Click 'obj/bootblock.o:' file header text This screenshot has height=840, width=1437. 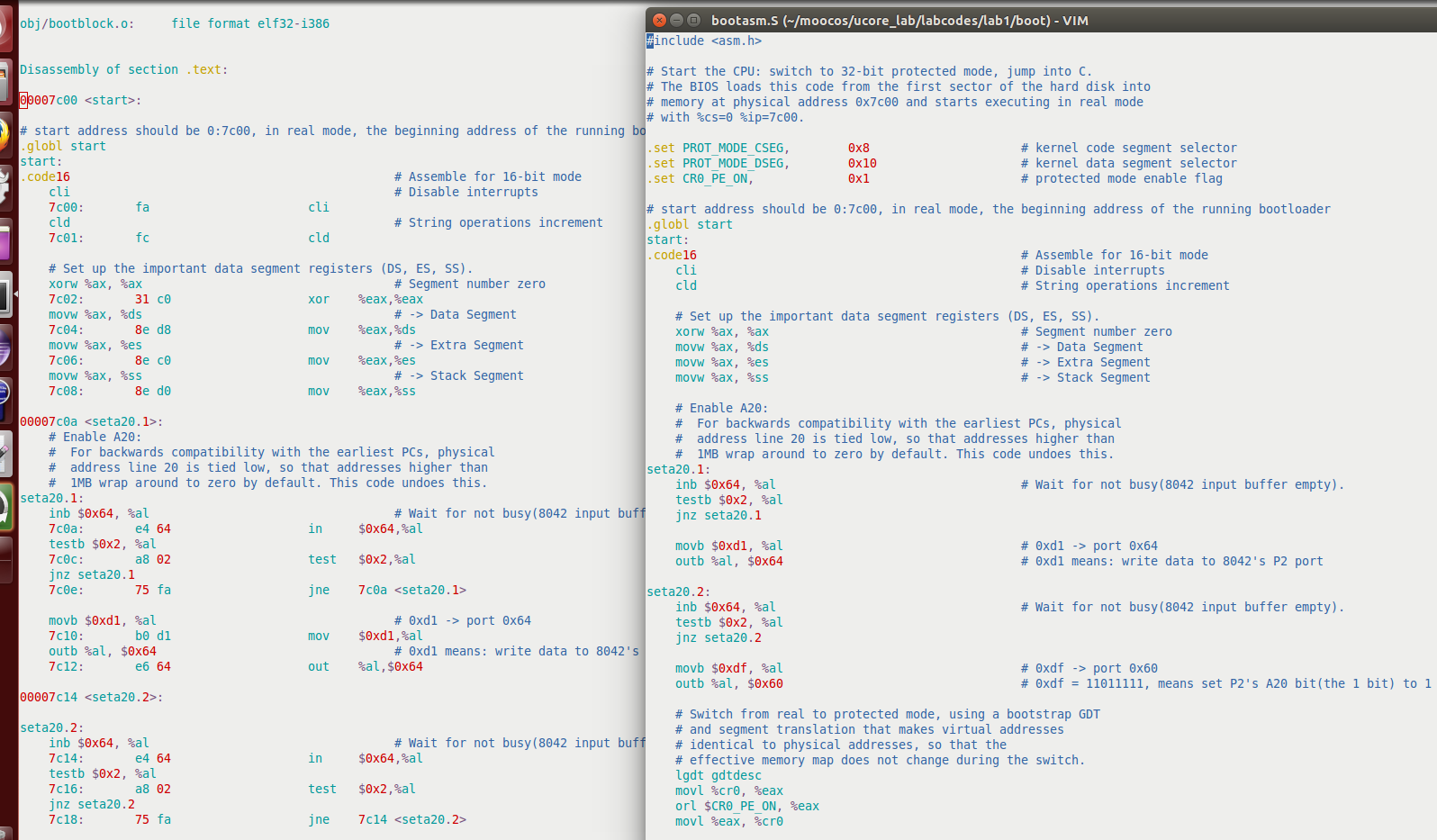coord(77,23)
